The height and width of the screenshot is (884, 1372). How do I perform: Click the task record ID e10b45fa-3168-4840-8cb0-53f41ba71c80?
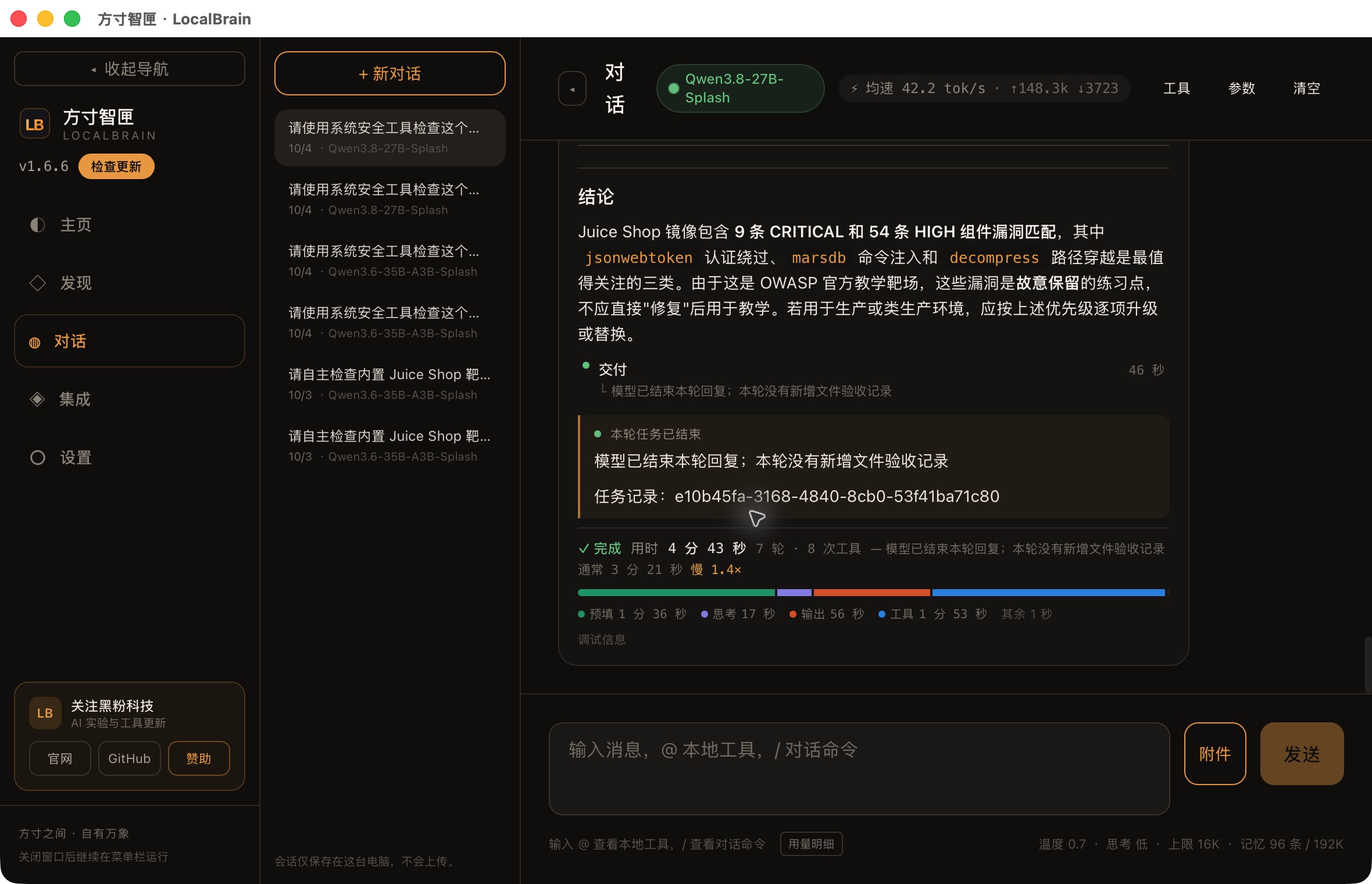pyautogui.click(x=837, y=496)
